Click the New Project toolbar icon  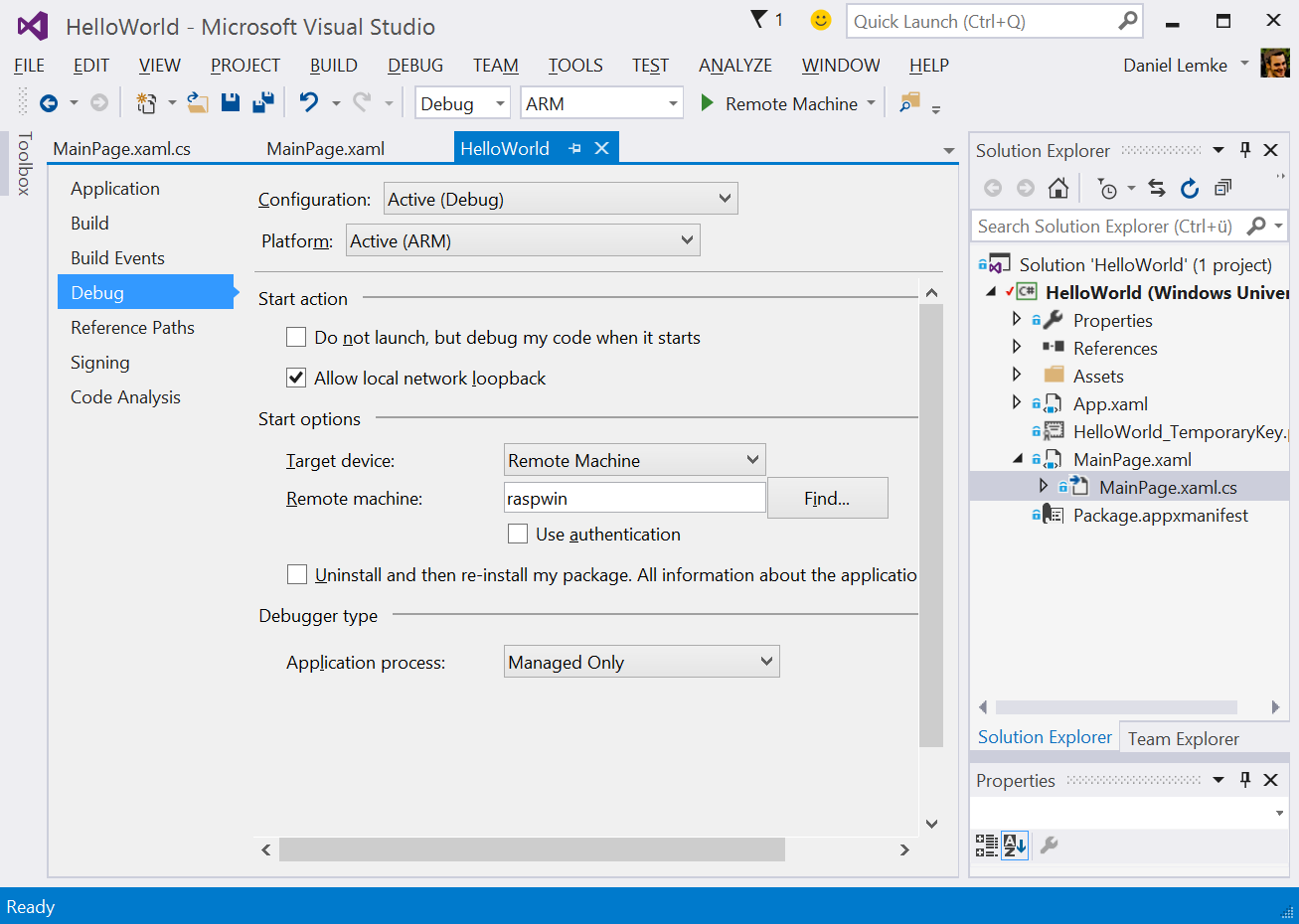click(146, 103)
